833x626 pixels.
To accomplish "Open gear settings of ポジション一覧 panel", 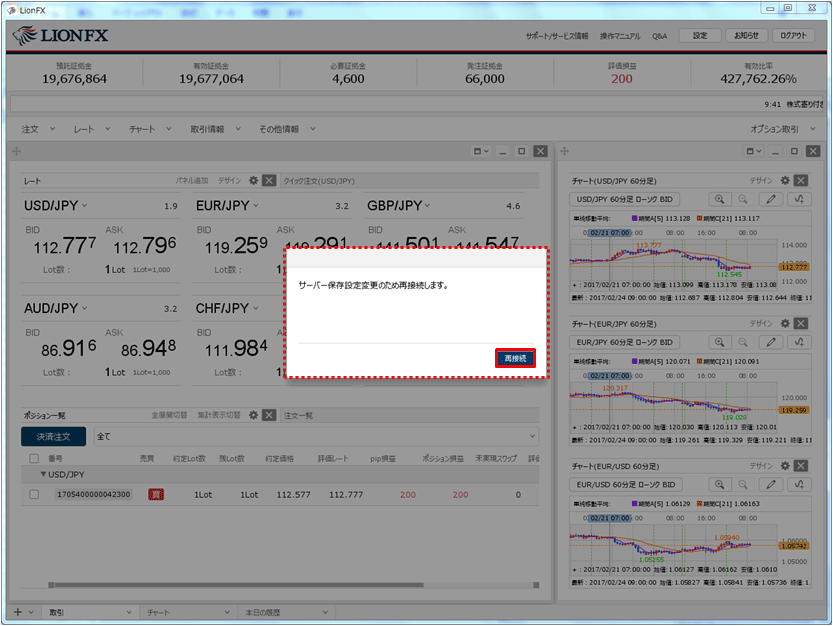I will click(253, 415).
